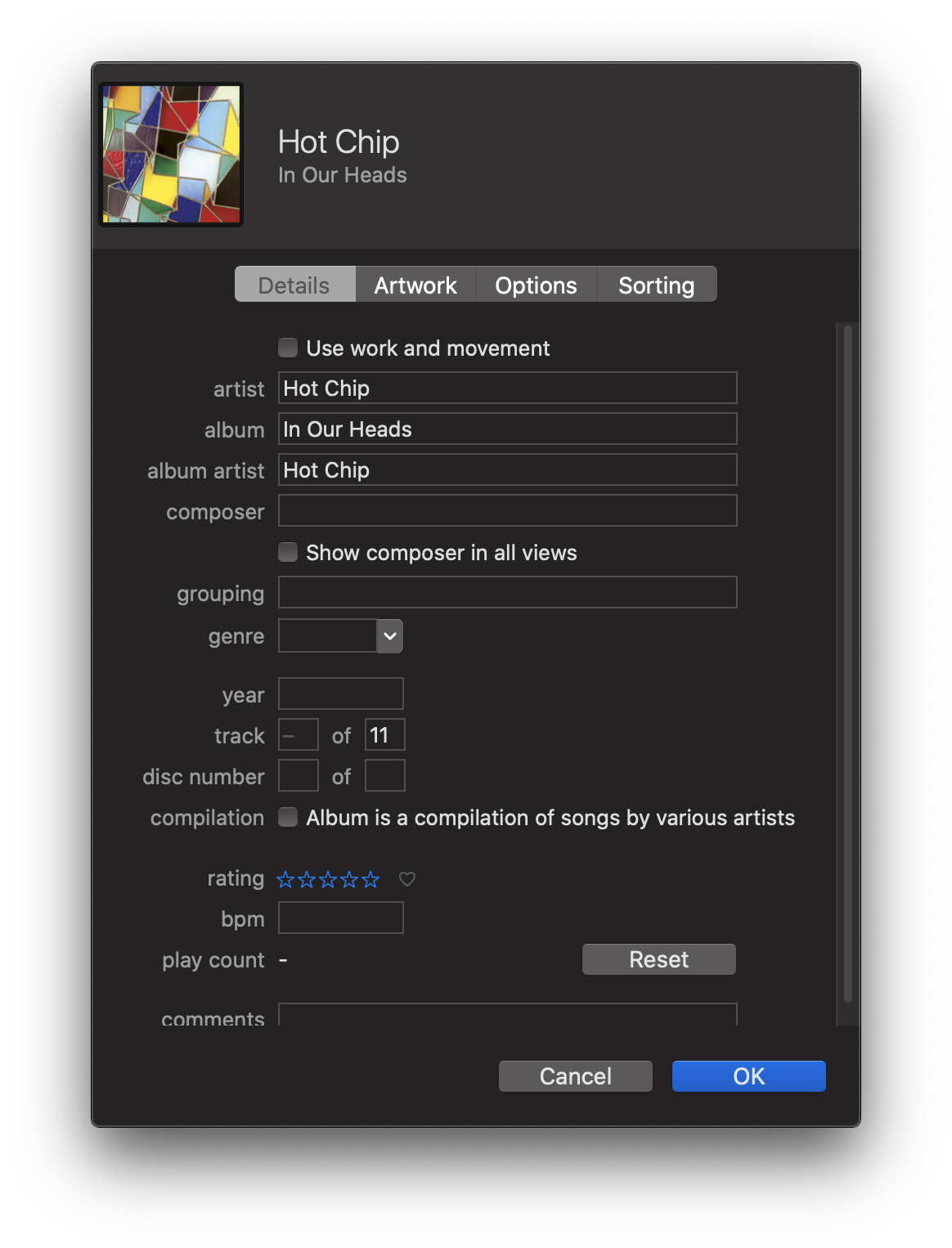This screenshot has height=1248, width=952.
Task: Toggle Show composer in all views
Action: 288,552
